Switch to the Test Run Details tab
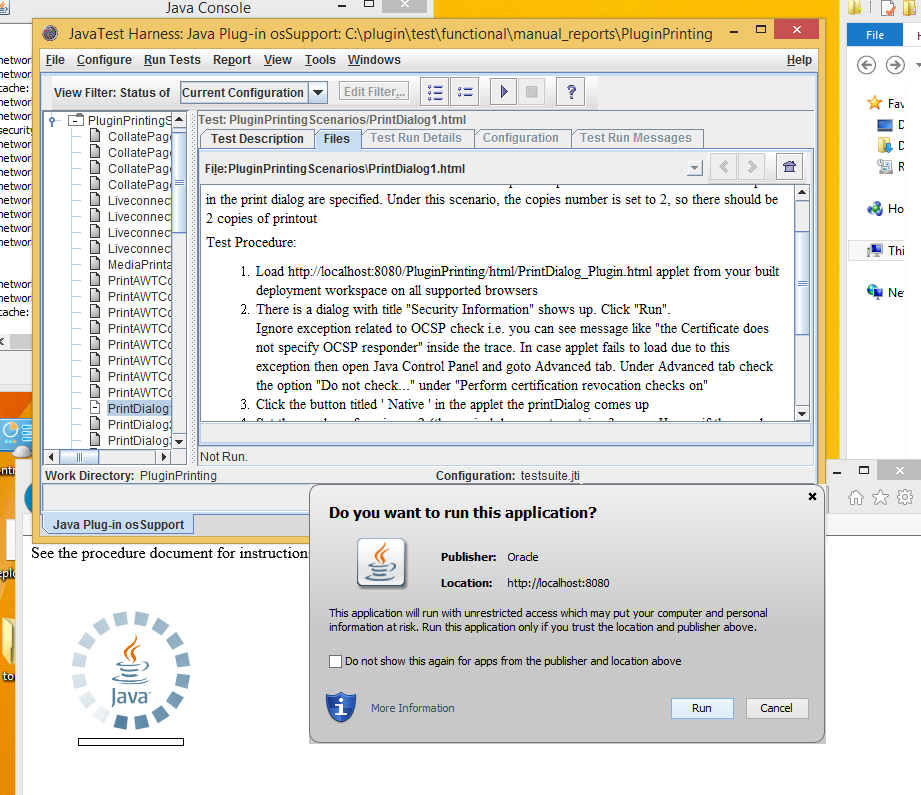Viewport: 921px width, 795px height. pyautogui.click(x=416, y=138)
